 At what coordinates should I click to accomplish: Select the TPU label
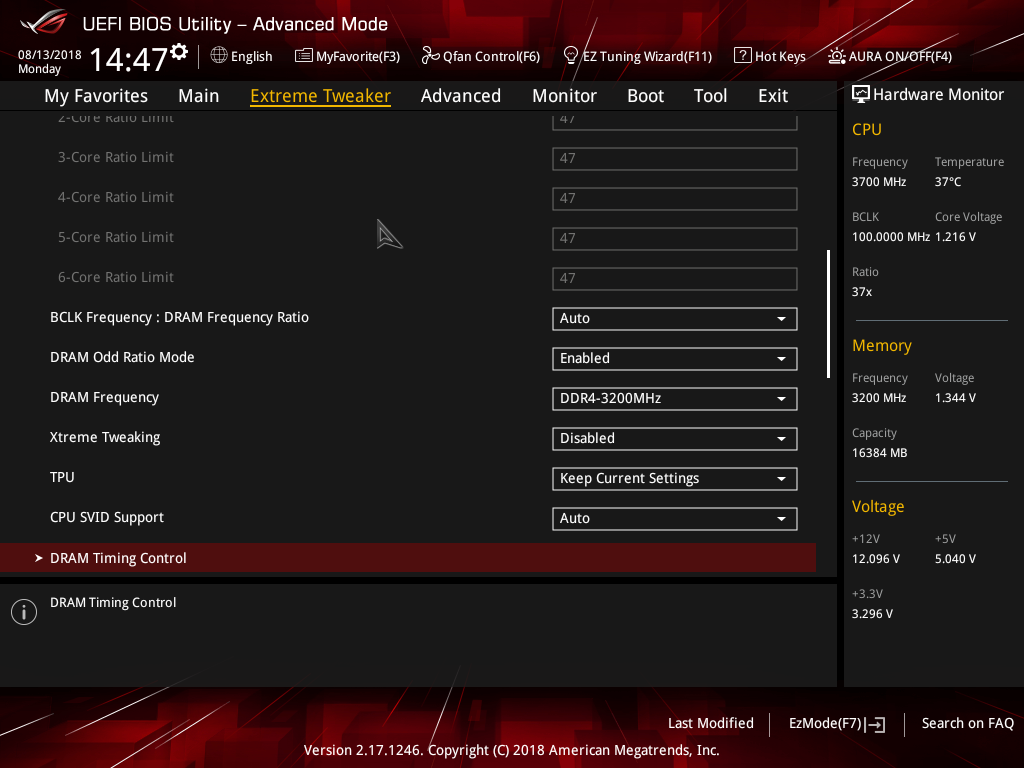[x=62, y=477]
